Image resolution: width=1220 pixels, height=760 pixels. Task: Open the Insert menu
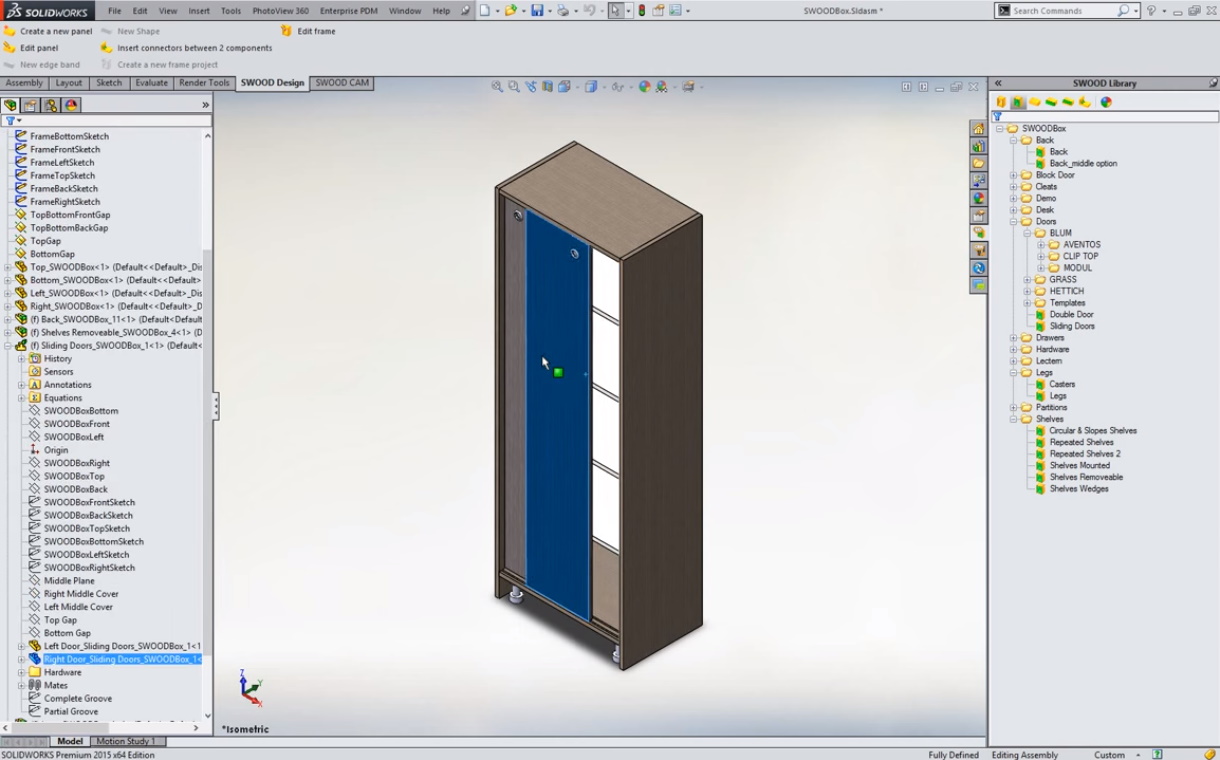tap(199, 11)
